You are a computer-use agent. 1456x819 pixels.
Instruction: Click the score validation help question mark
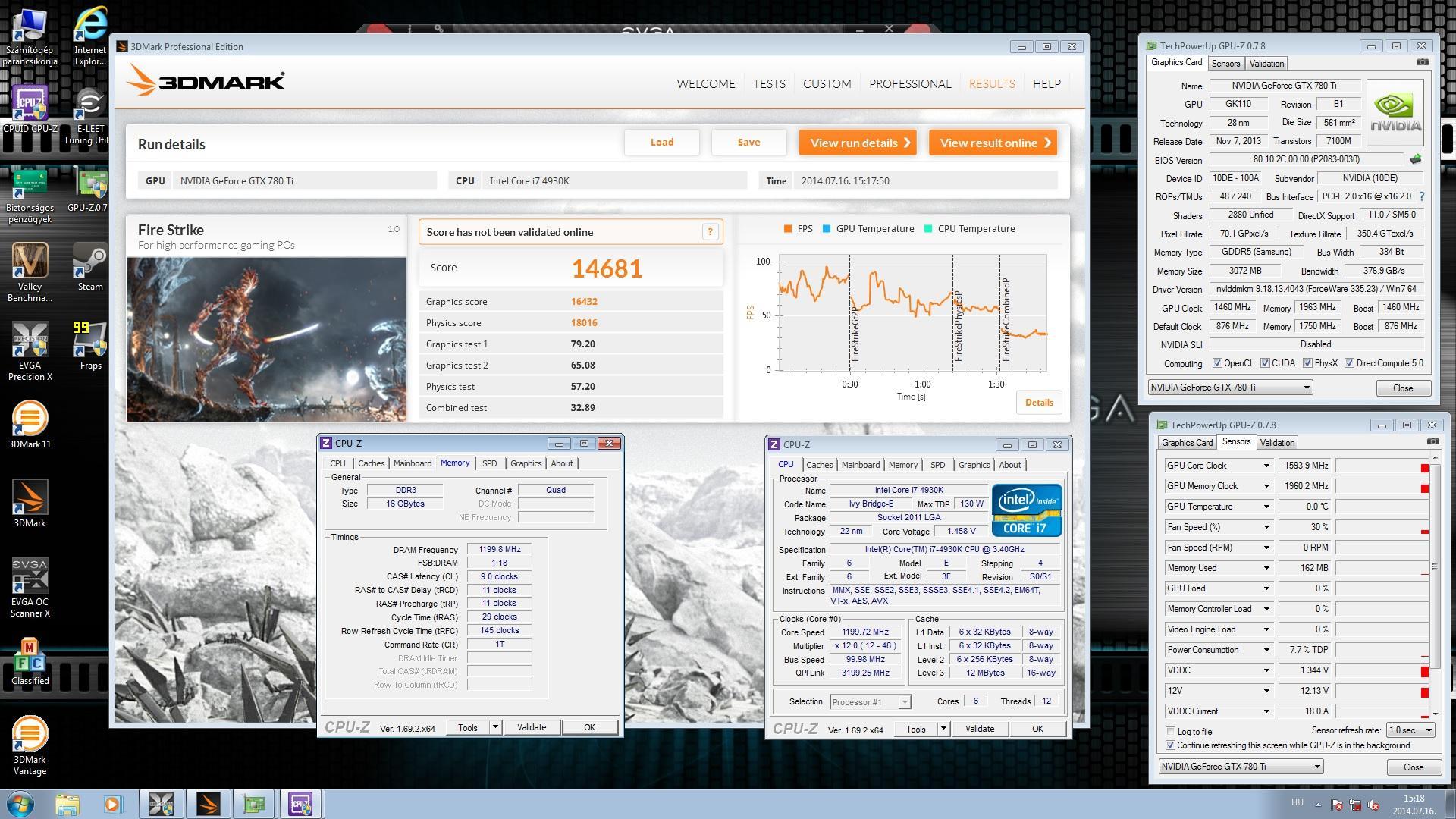point(710,232)
